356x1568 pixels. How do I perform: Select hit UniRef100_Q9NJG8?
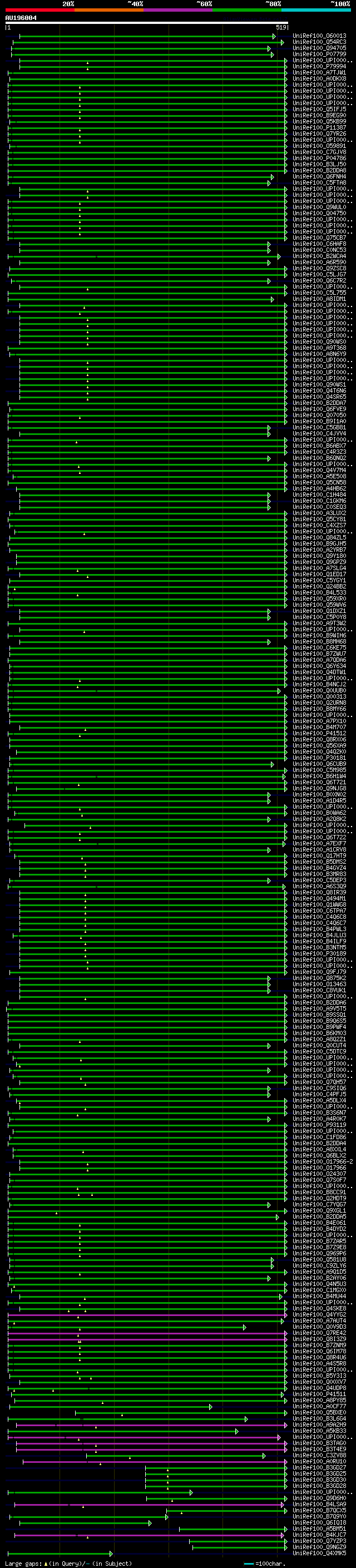[x=319, y=788]
